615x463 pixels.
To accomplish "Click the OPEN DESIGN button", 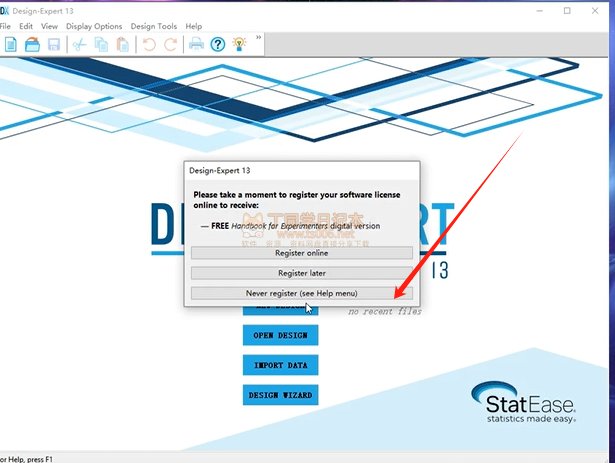I will 280,335.
